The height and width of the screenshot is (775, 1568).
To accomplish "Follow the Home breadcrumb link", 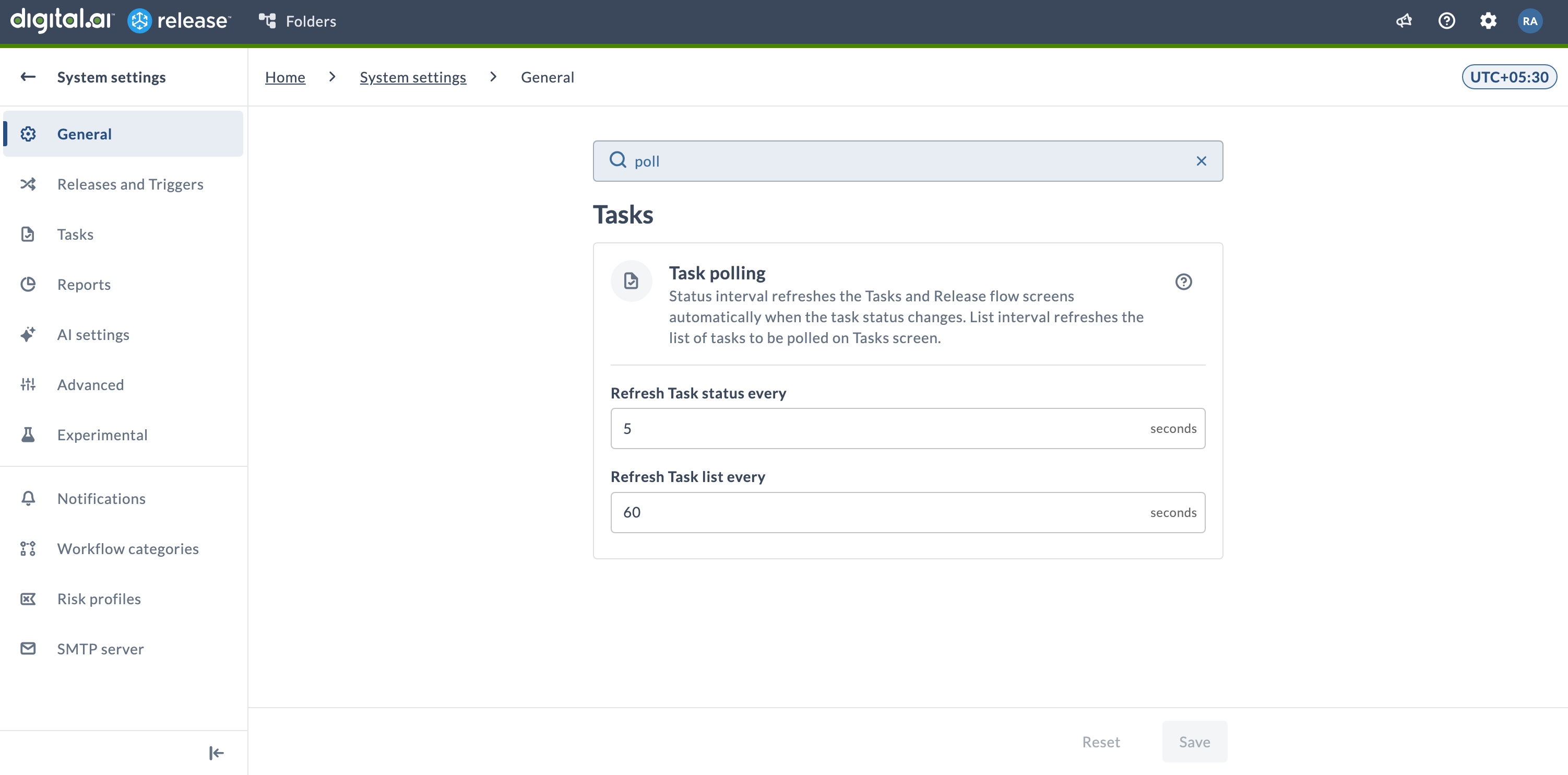I will coord(285,77).
